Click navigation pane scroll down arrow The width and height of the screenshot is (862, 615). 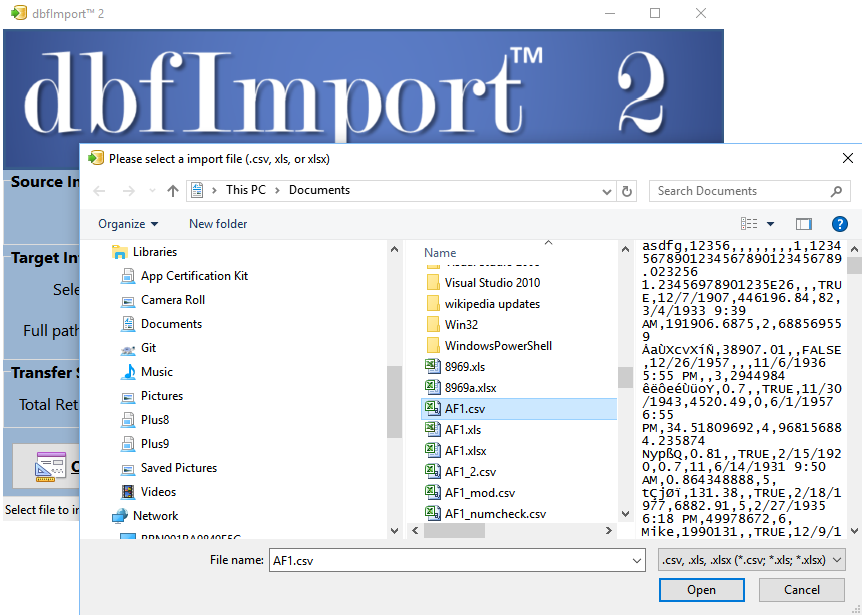(x=394, y=530)
